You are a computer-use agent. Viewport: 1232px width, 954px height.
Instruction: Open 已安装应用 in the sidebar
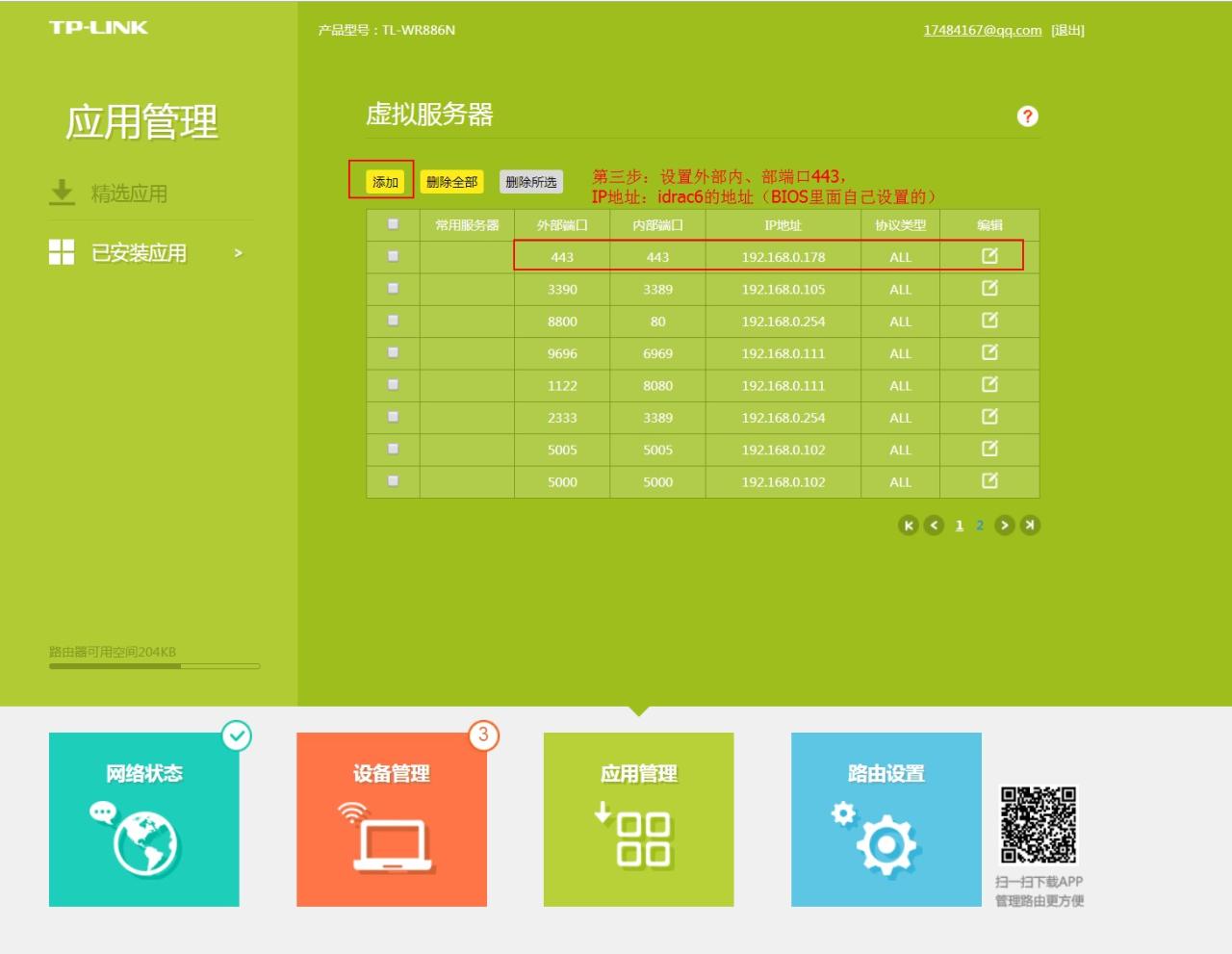point(139,253)
